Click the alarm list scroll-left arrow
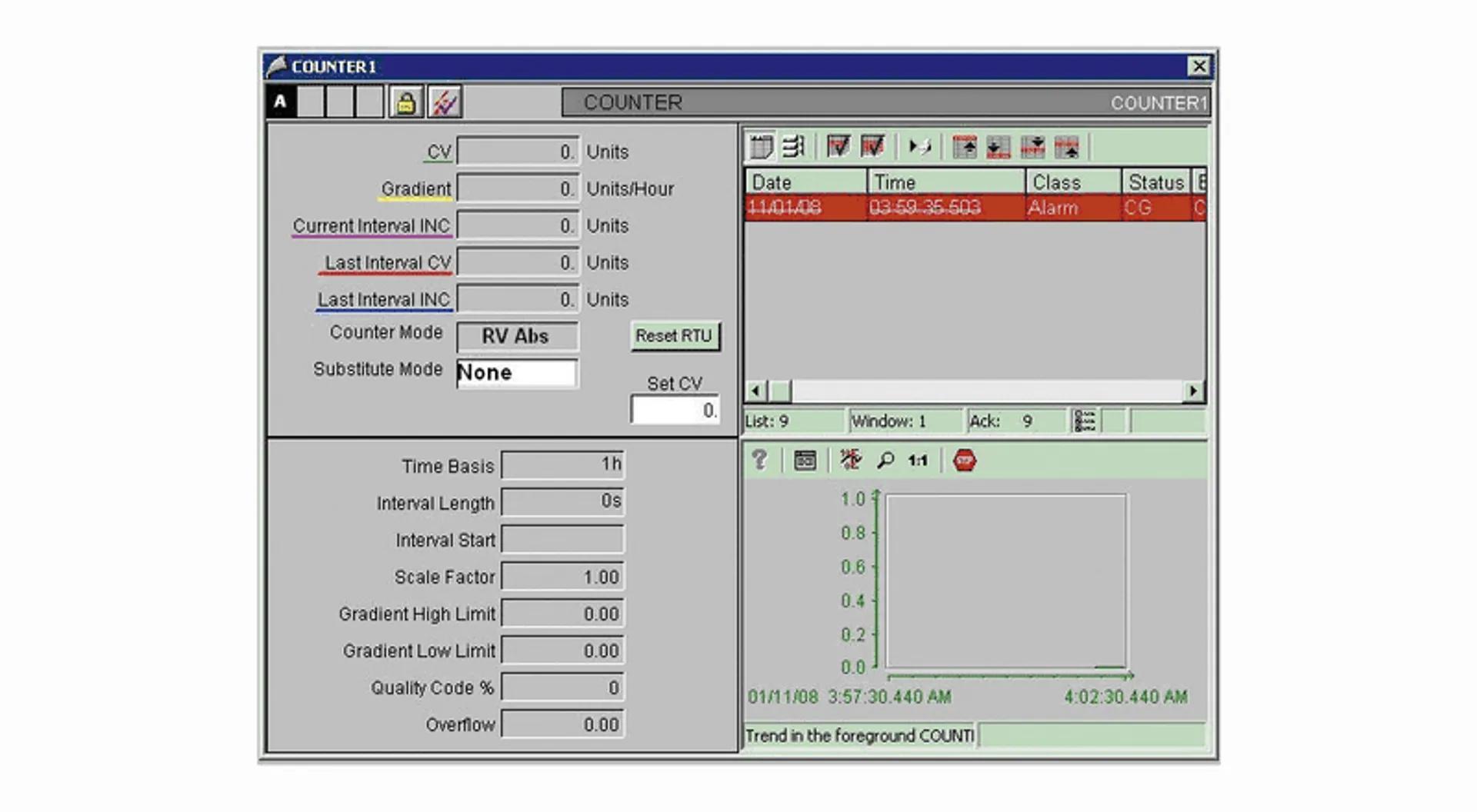The width and height of the screenshot is (1477, 812). (x=755, y=391)
